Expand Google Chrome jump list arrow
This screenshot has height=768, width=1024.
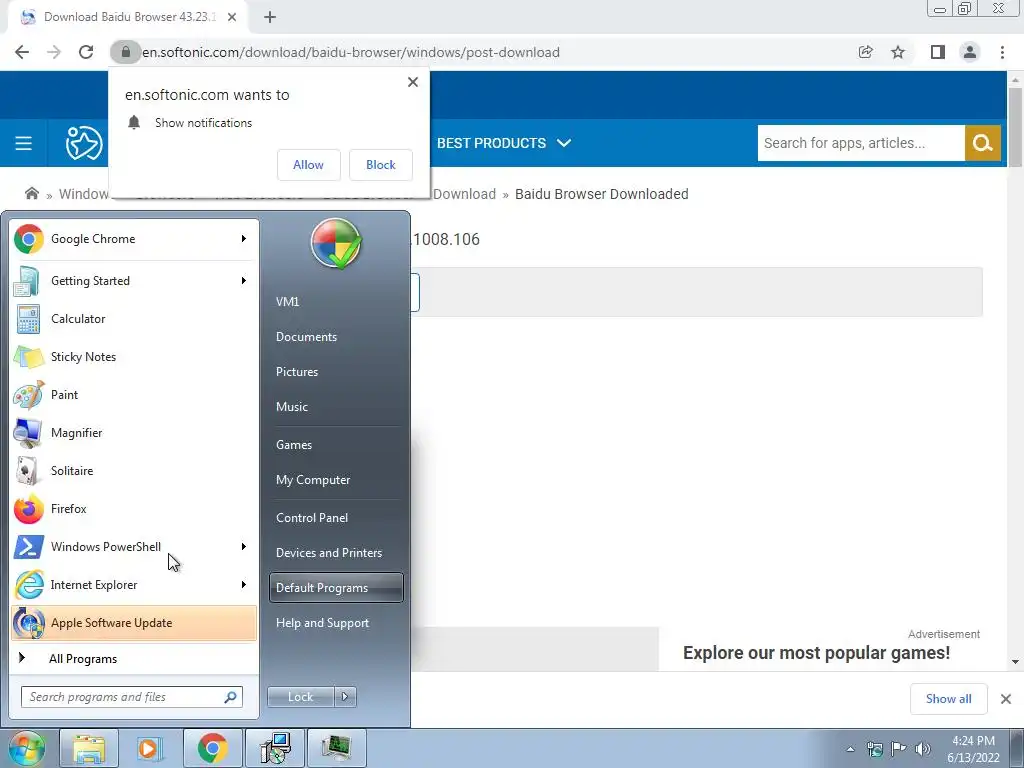tap(244, 239)
